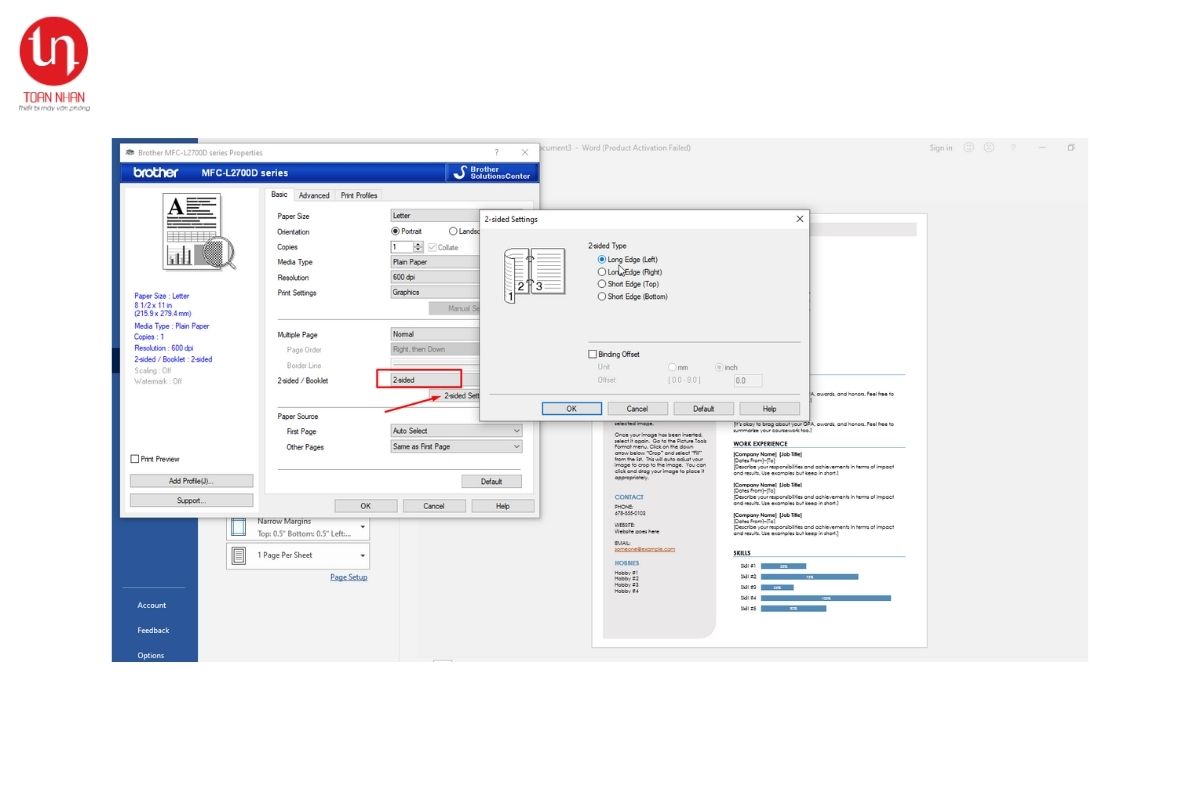The height and width of the screenshot is (800, 1200).
Task: Click the printer icon in Properties title bar
Action: coord(130,152)
